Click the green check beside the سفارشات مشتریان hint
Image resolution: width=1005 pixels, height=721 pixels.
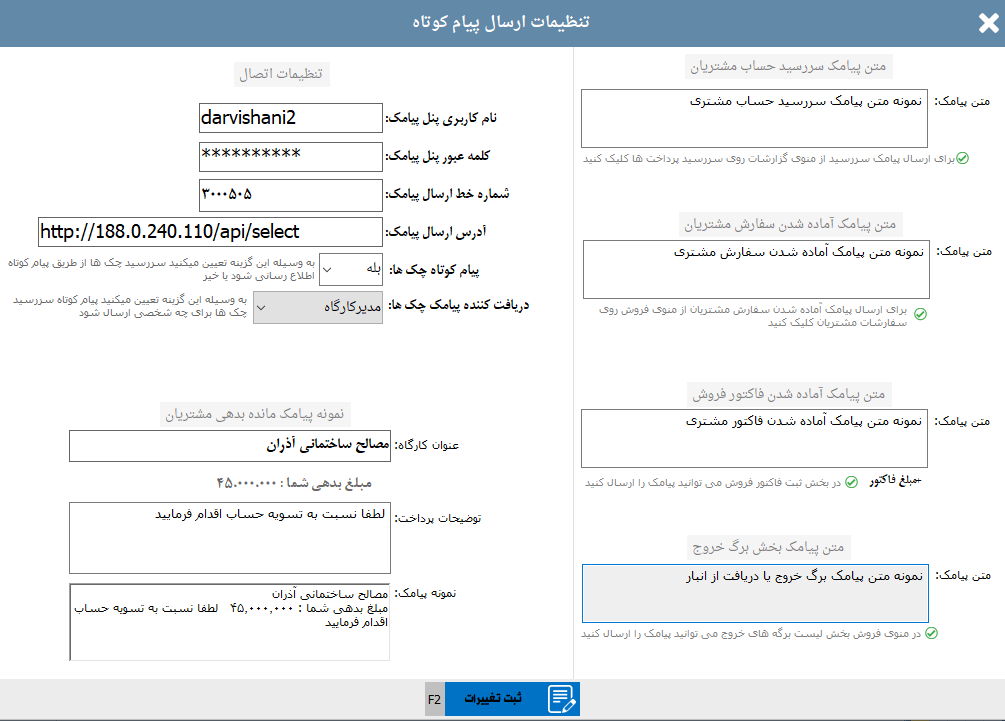coord(920,314)
